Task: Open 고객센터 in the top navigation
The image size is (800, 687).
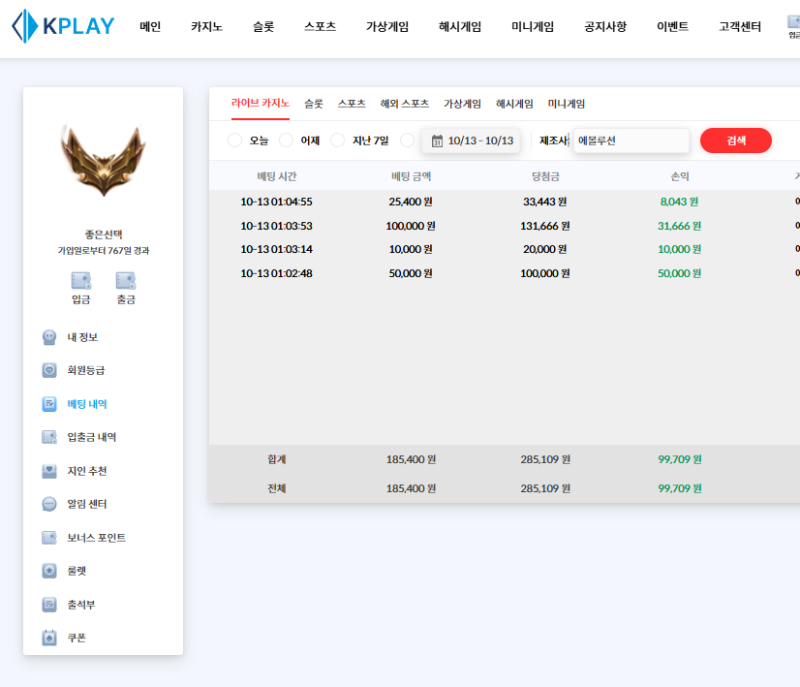Action: (x=739, y=27)
